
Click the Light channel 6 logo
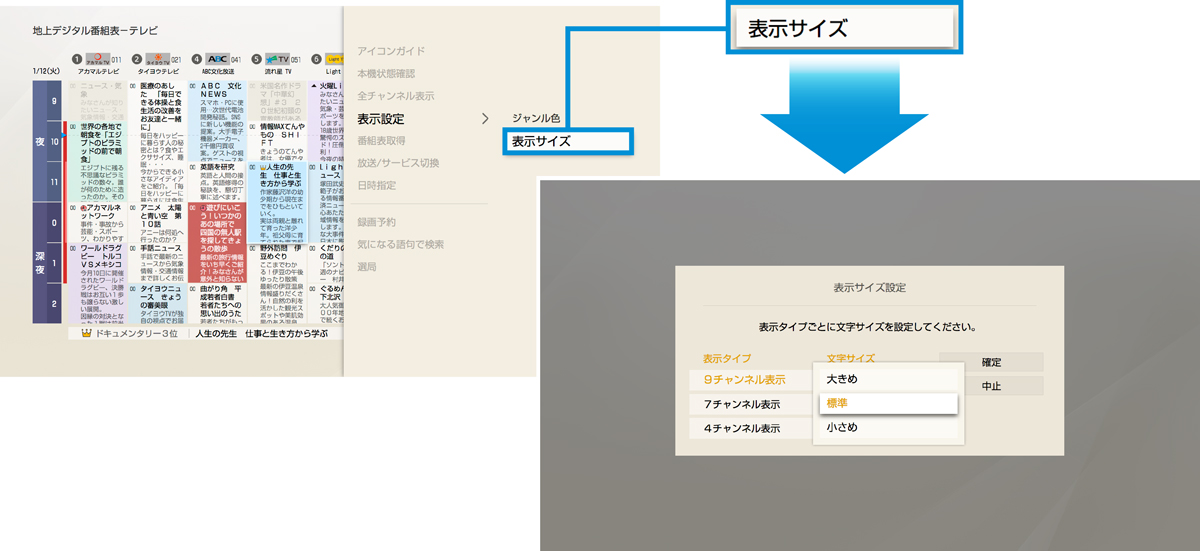(x=333, y=60)
